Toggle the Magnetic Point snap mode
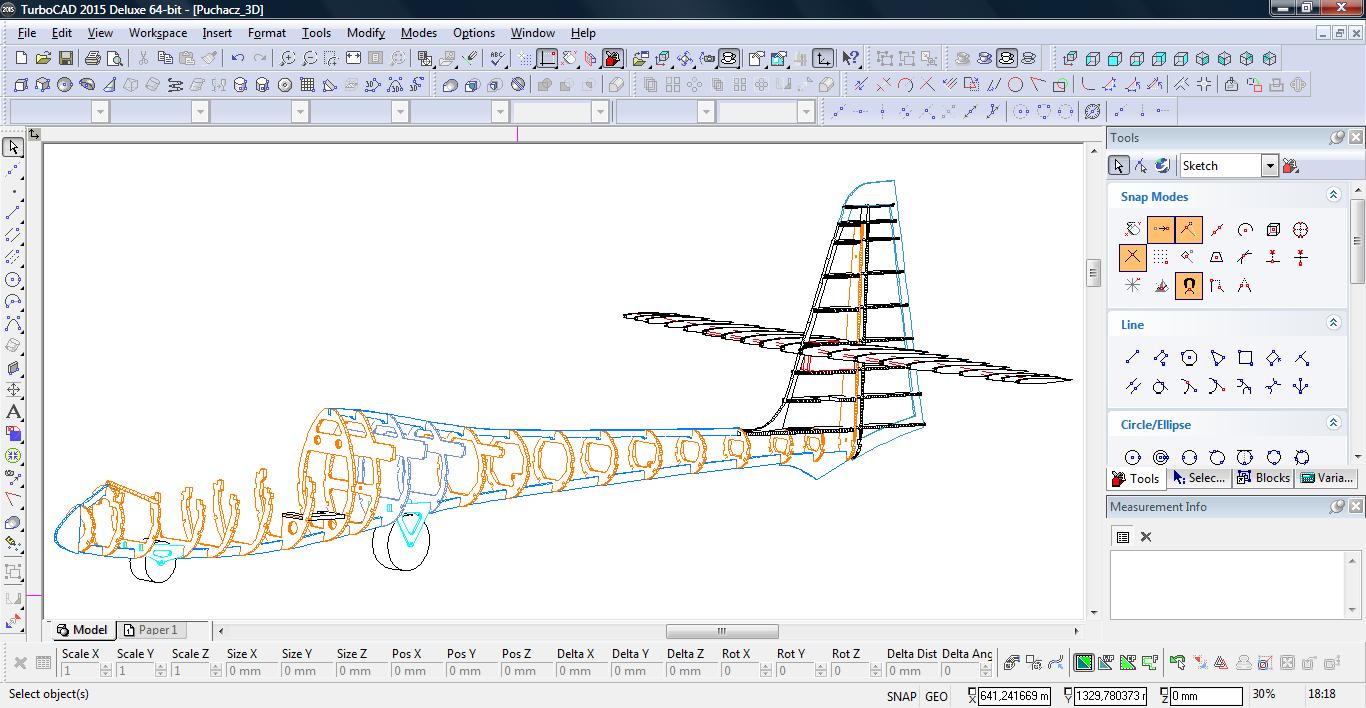 (1189, 286)
